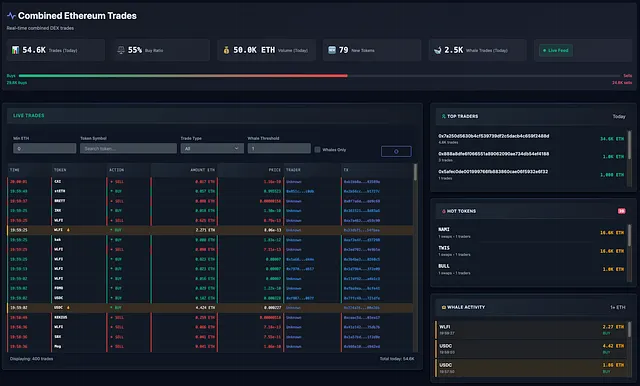Click the 4.424 ETH amount in USDC row

(205, 308)
